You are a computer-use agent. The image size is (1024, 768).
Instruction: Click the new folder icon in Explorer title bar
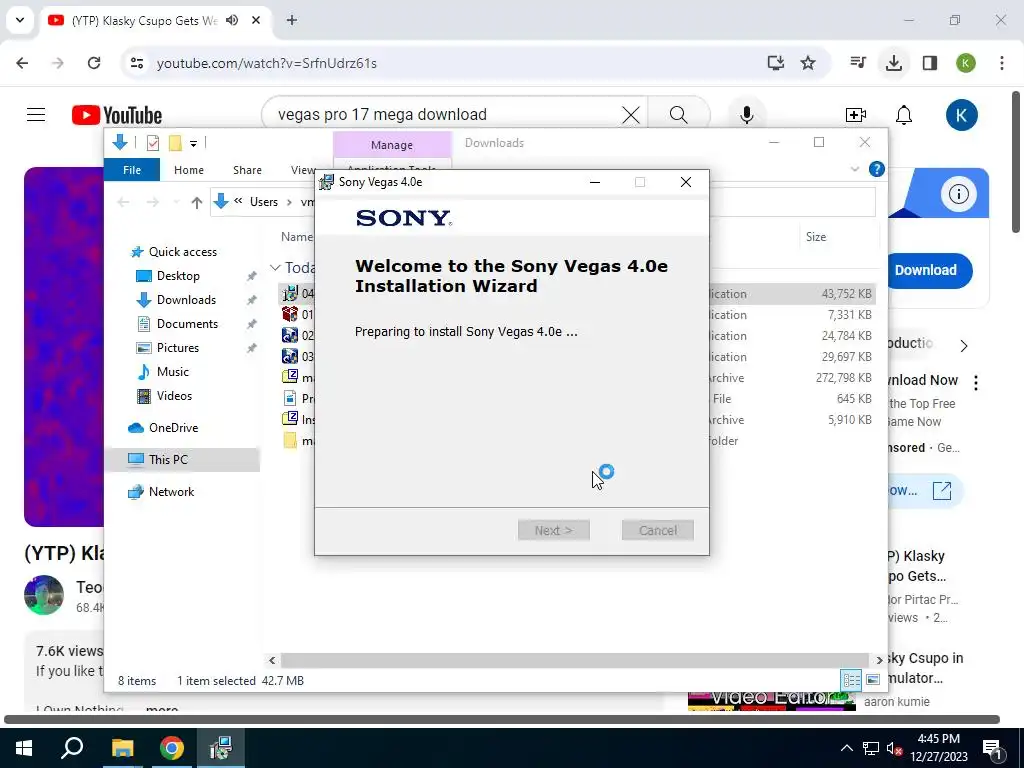[175, 142]
